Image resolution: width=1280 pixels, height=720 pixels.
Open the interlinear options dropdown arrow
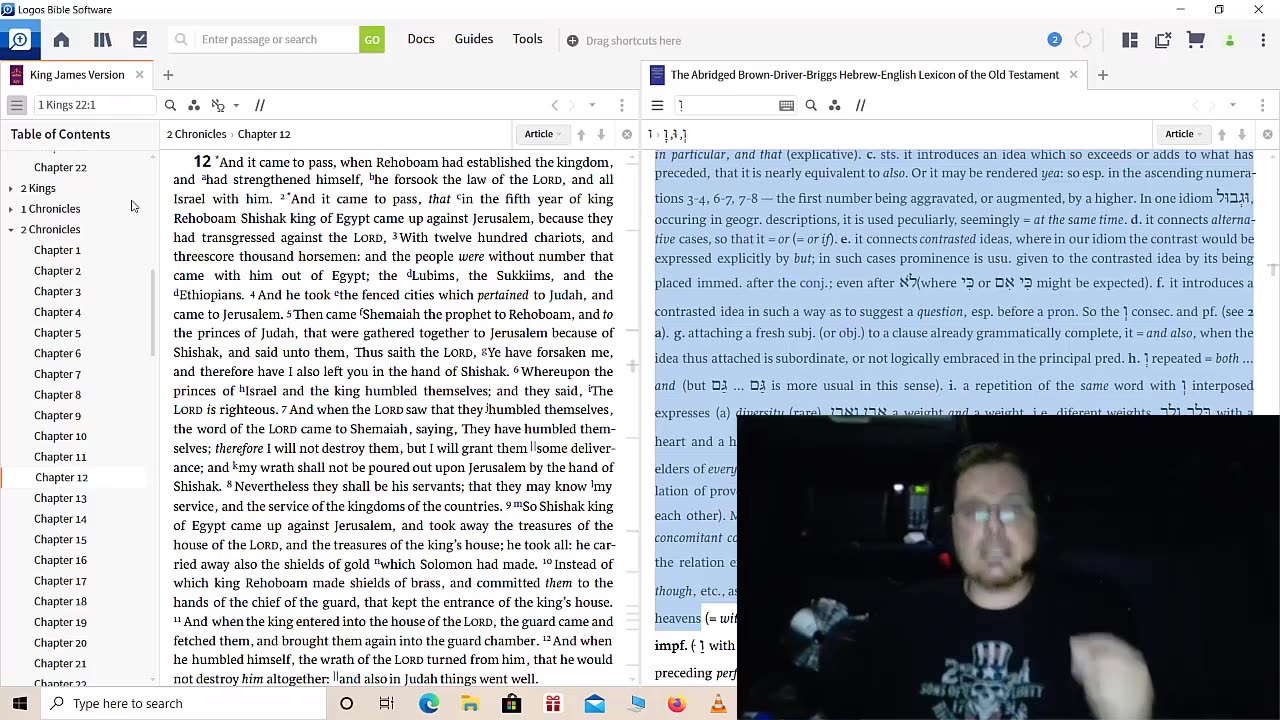click(236, 105)
